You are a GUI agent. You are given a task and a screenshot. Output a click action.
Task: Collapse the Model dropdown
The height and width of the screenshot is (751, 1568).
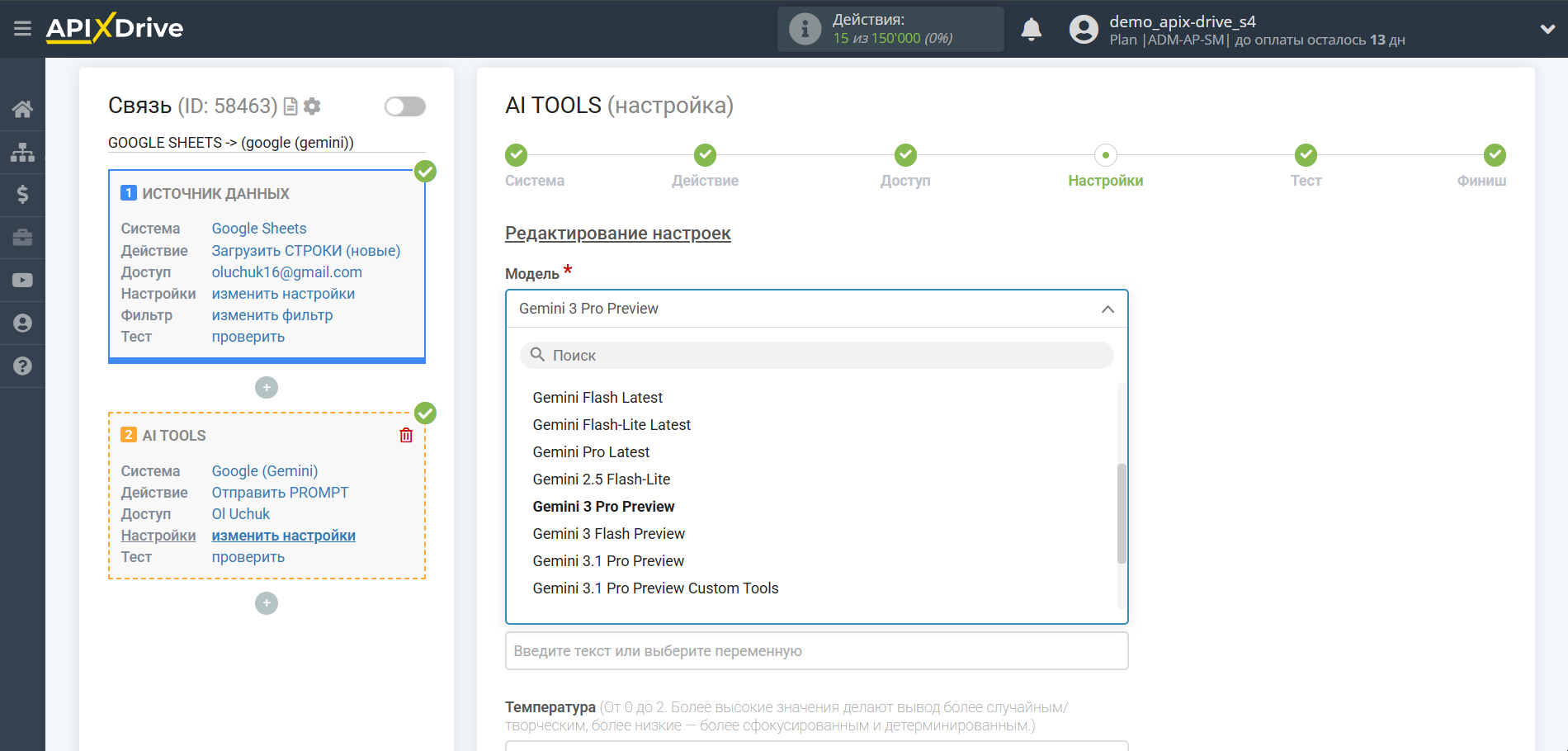(x=1108, y=309)
